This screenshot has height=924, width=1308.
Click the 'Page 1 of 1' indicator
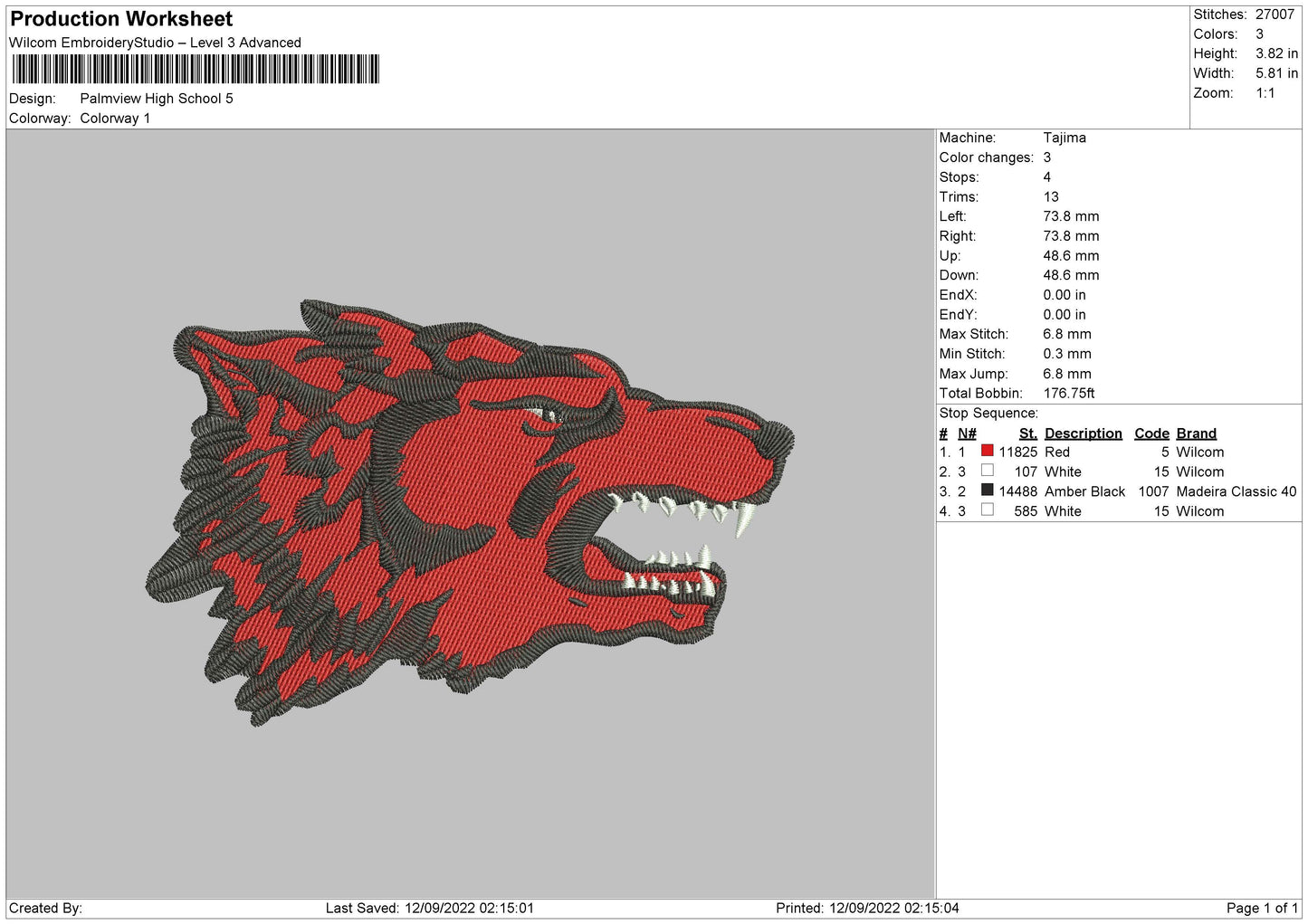tap(1262, 908)
